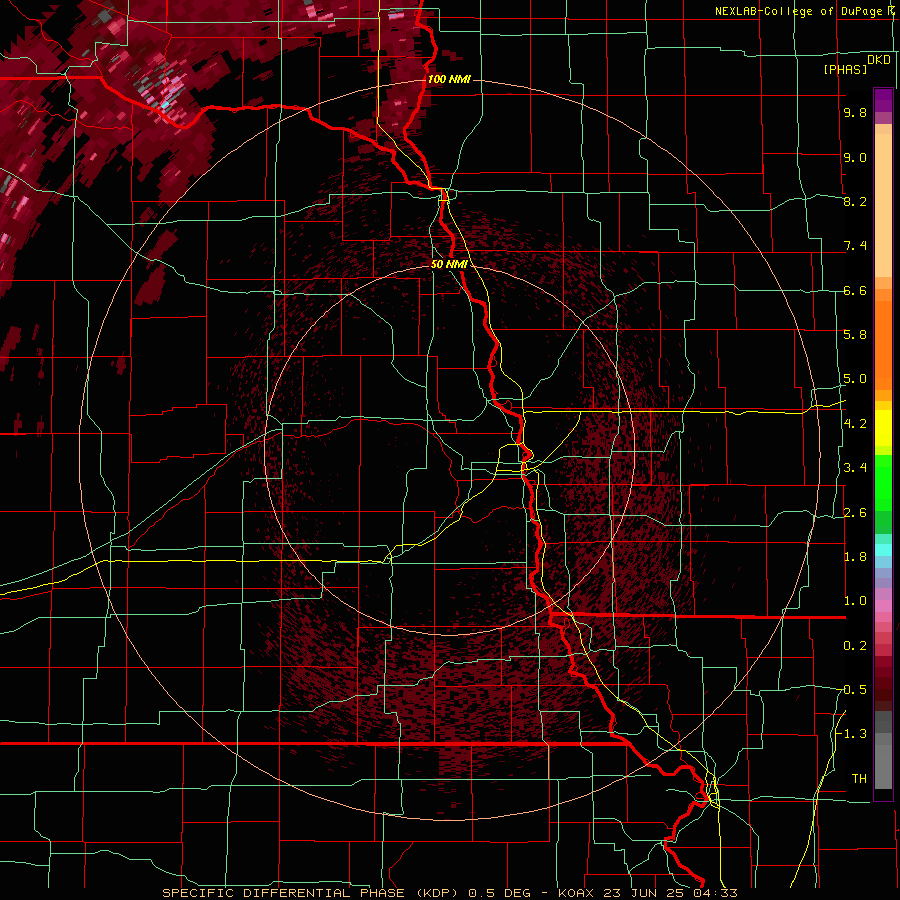
Task: Click the 6.6 scale value
Action: [855, 290]
